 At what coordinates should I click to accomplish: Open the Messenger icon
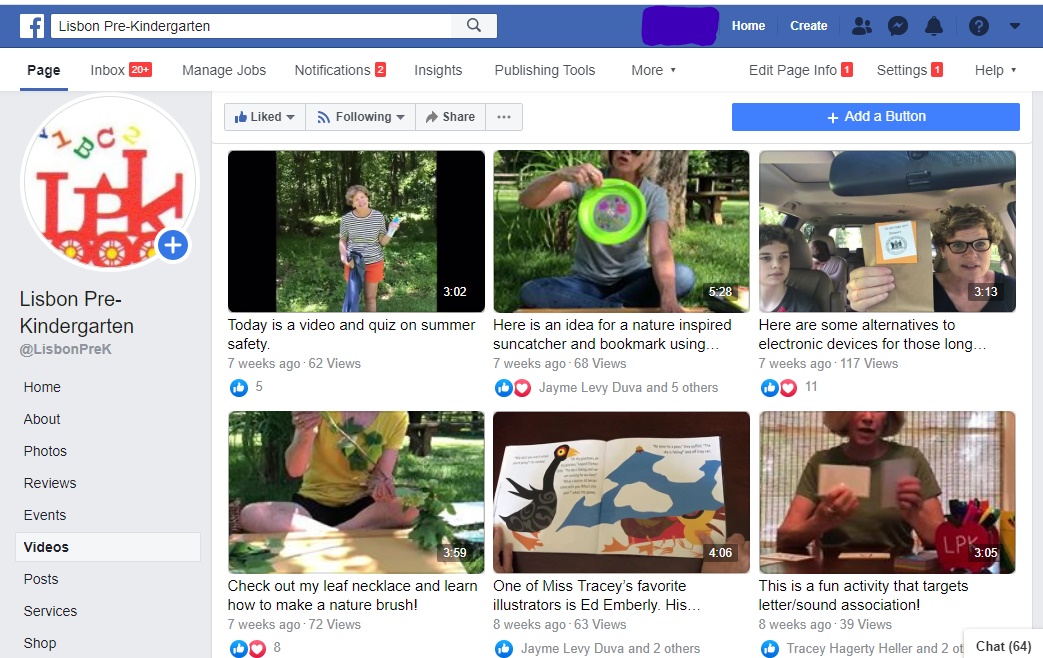897,26
